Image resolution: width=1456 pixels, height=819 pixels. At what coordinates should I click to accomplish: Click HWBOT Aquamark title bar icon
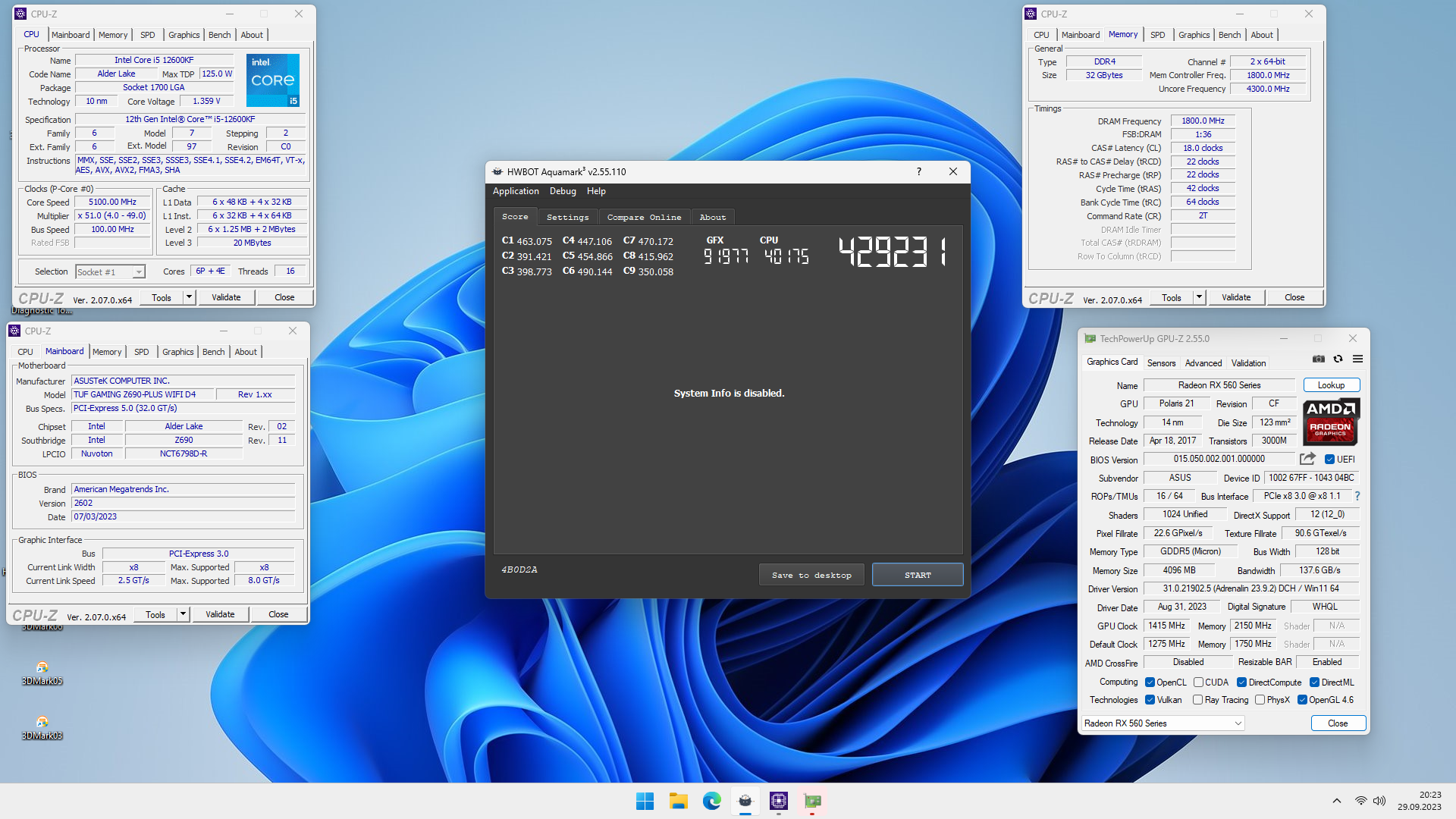tap(497, 171)
